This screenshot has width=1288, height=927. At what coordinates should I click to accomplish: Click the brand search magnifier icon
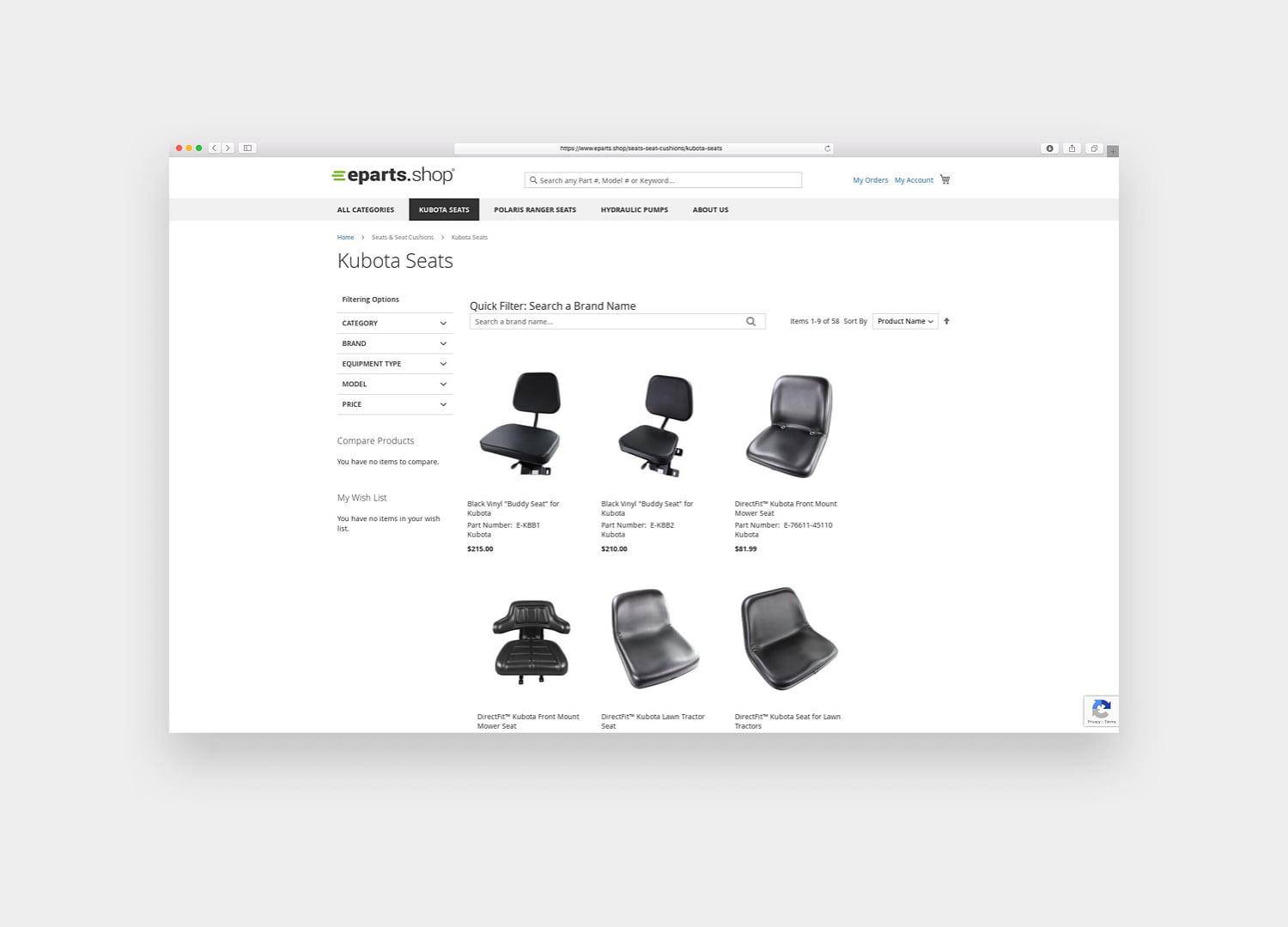click(x=750, y=322)
